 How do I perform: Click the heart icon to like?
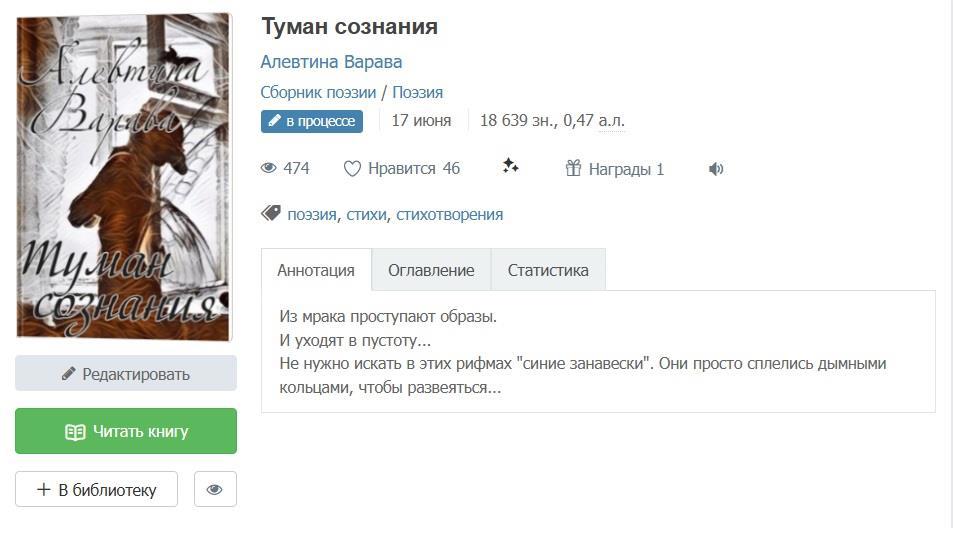click(352, 169)
